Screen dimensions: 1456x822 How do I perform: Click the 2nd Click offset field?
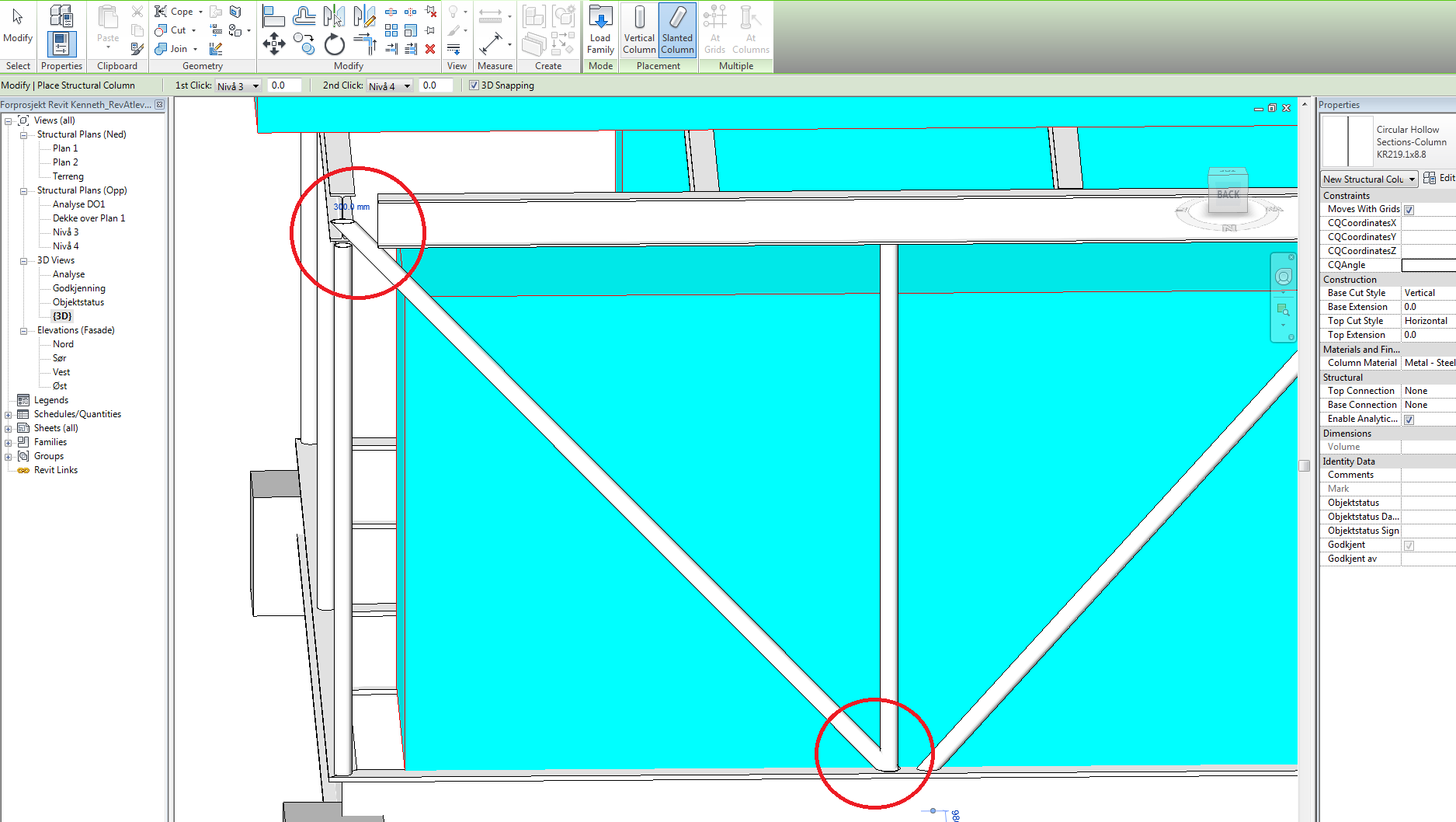pos(436,85)
